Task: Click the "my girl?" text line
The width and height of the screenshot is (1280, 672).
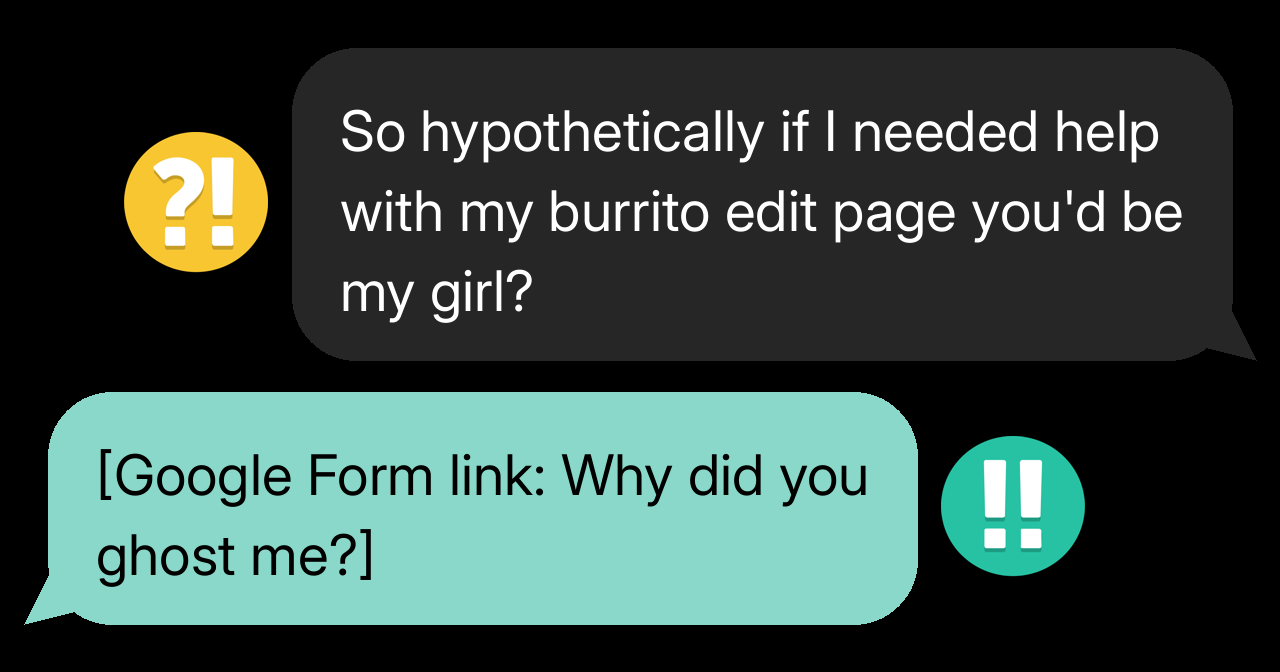Action: tap(434, 293)
